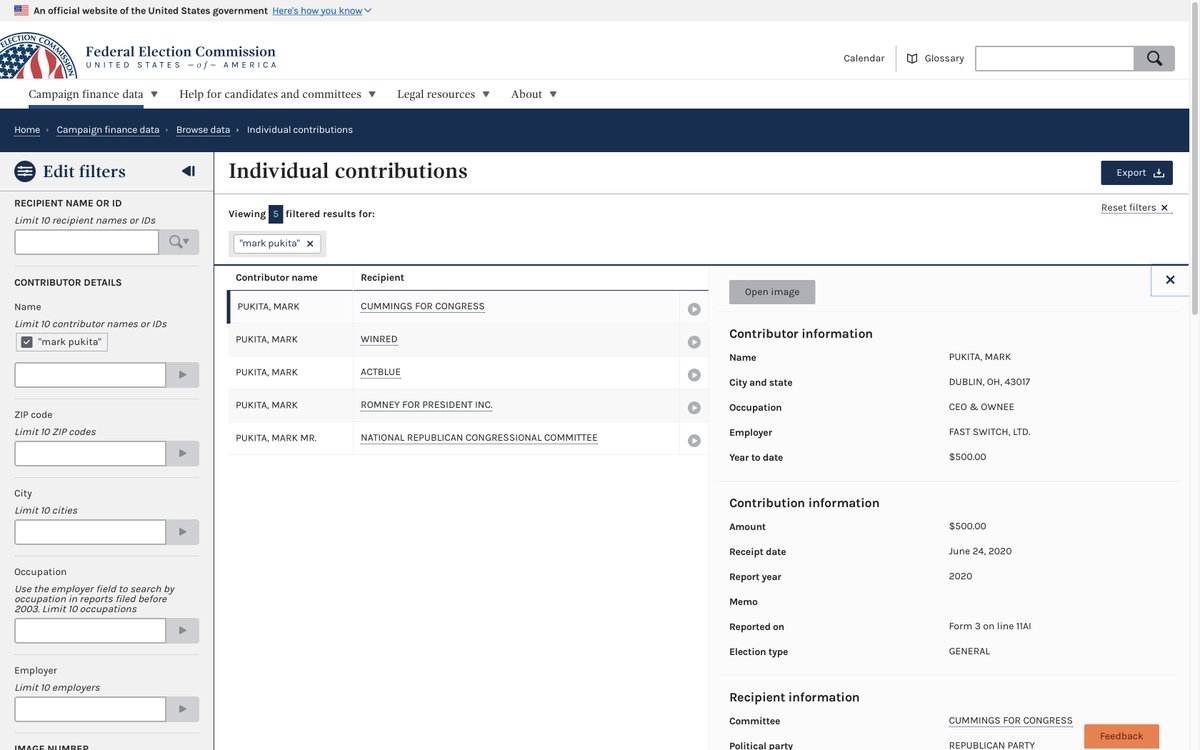This screenshot has height=750, width=1200.
Task: Click the Employer input field
Action: pos(90,709)
